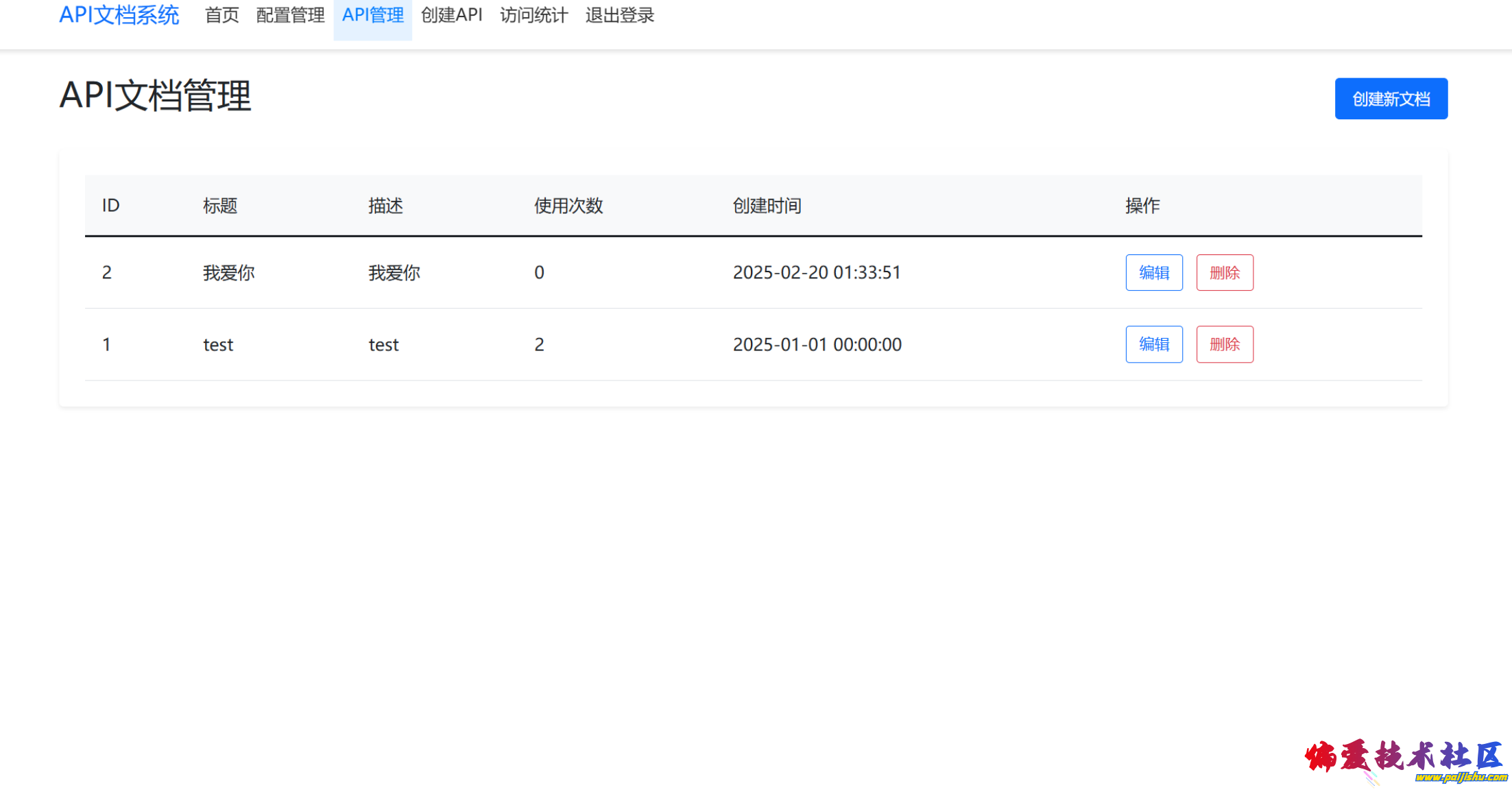Screen dimensions: 1512x794
Task: Click 编辑 for the test document
Action: coord(1153,344)
